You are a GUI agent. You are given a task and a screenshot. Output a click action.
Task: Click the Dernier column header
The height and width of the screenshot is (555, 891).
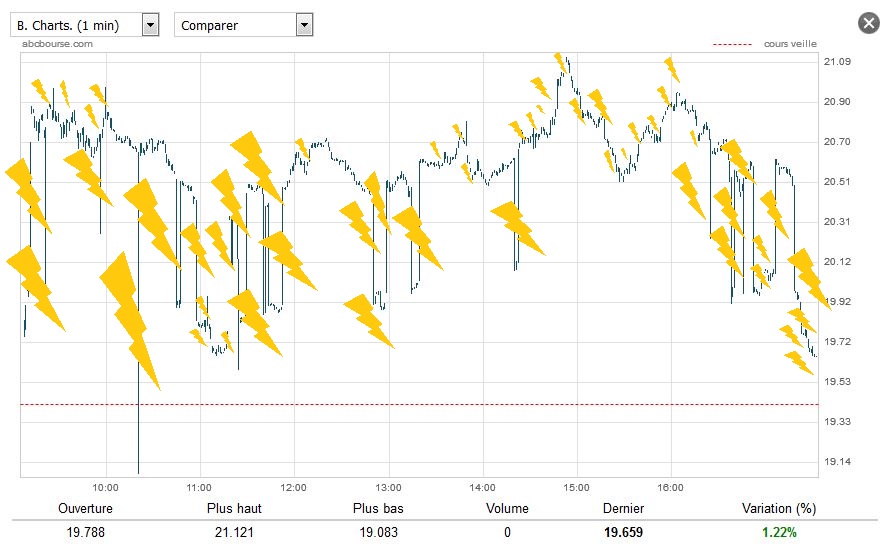point(623,508)
